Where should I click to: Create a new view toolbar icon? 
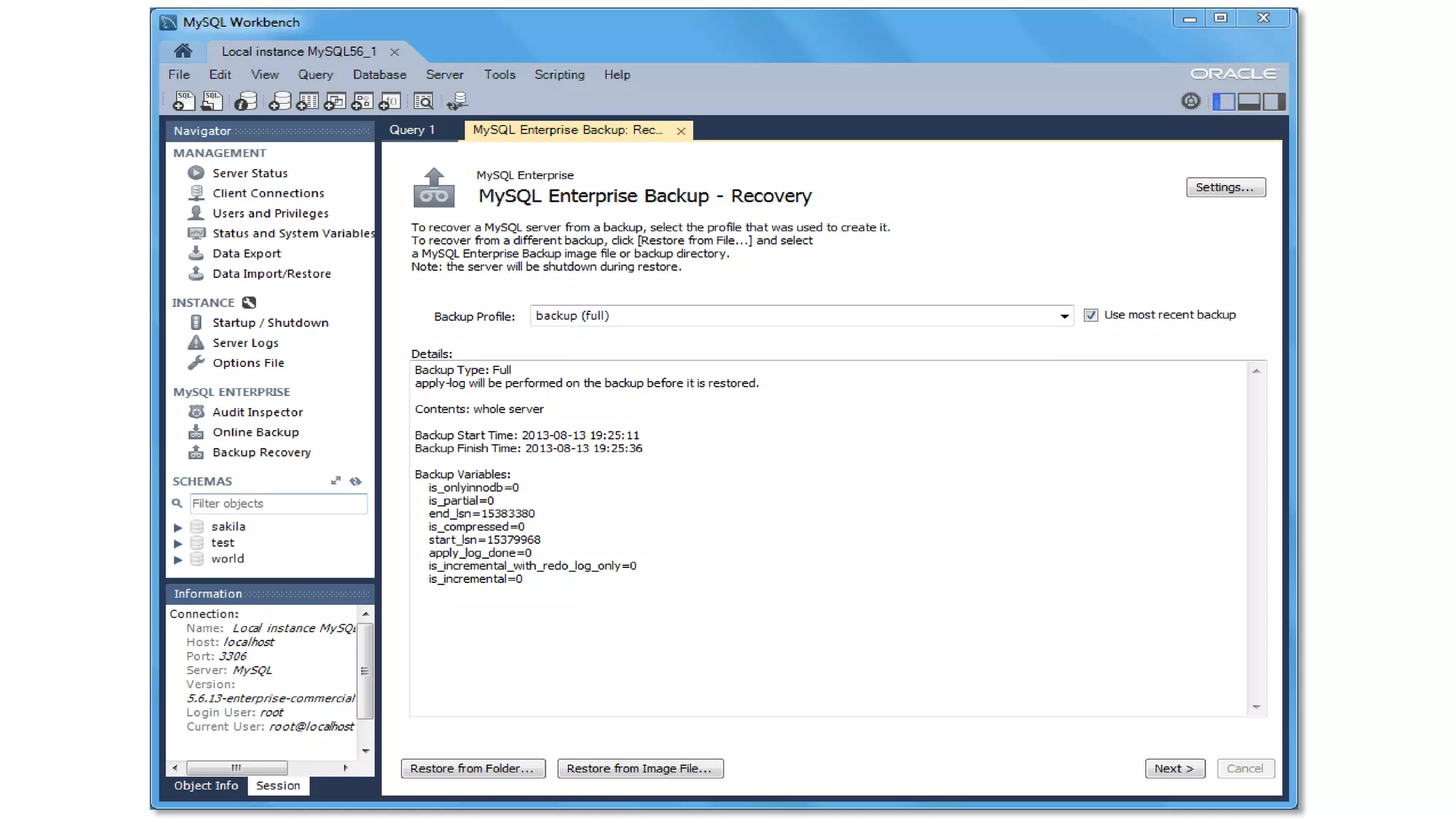pyautogui.click(x=334, y=101)
